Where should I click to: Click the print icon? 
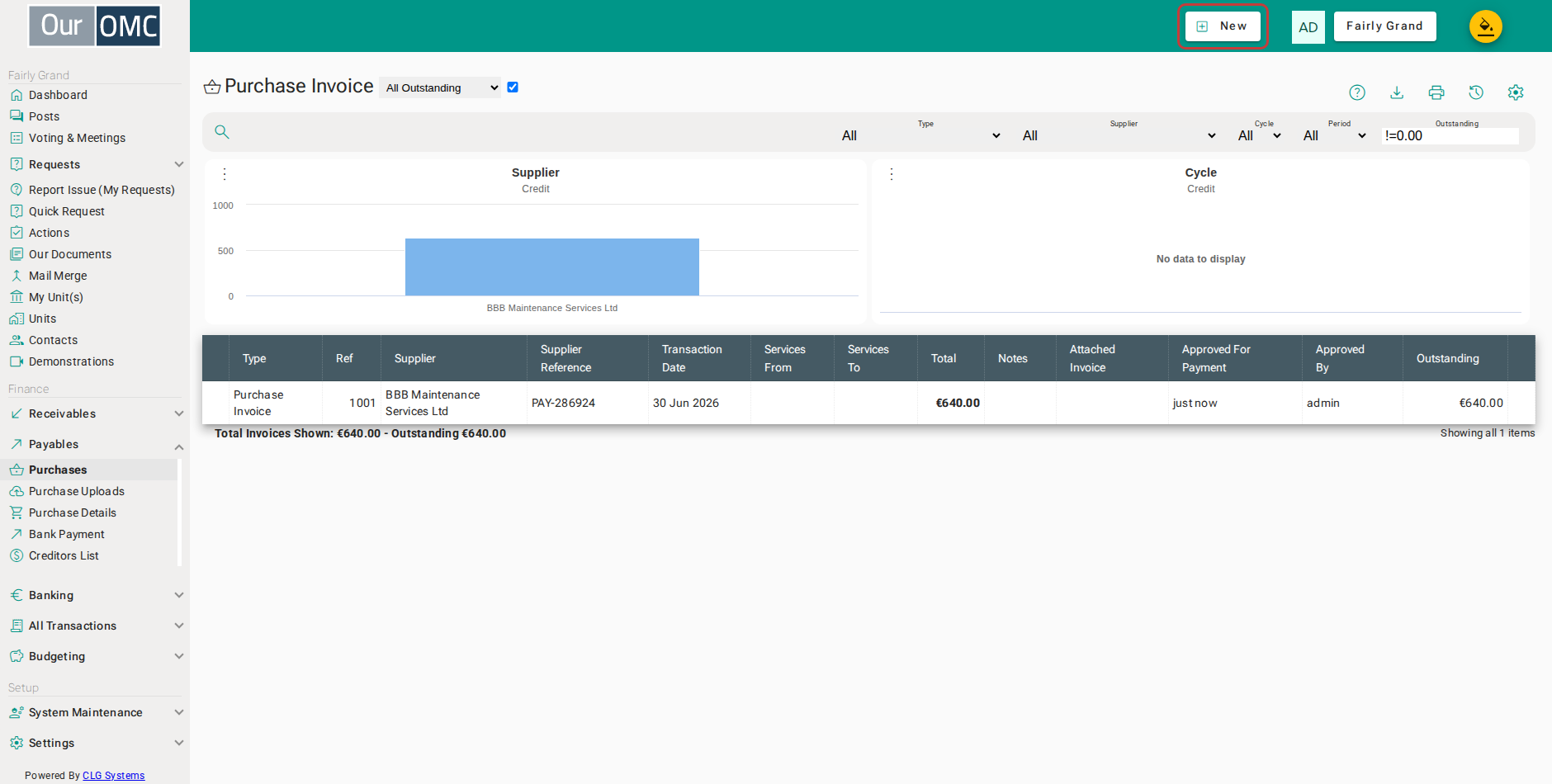click(1436, 92)
